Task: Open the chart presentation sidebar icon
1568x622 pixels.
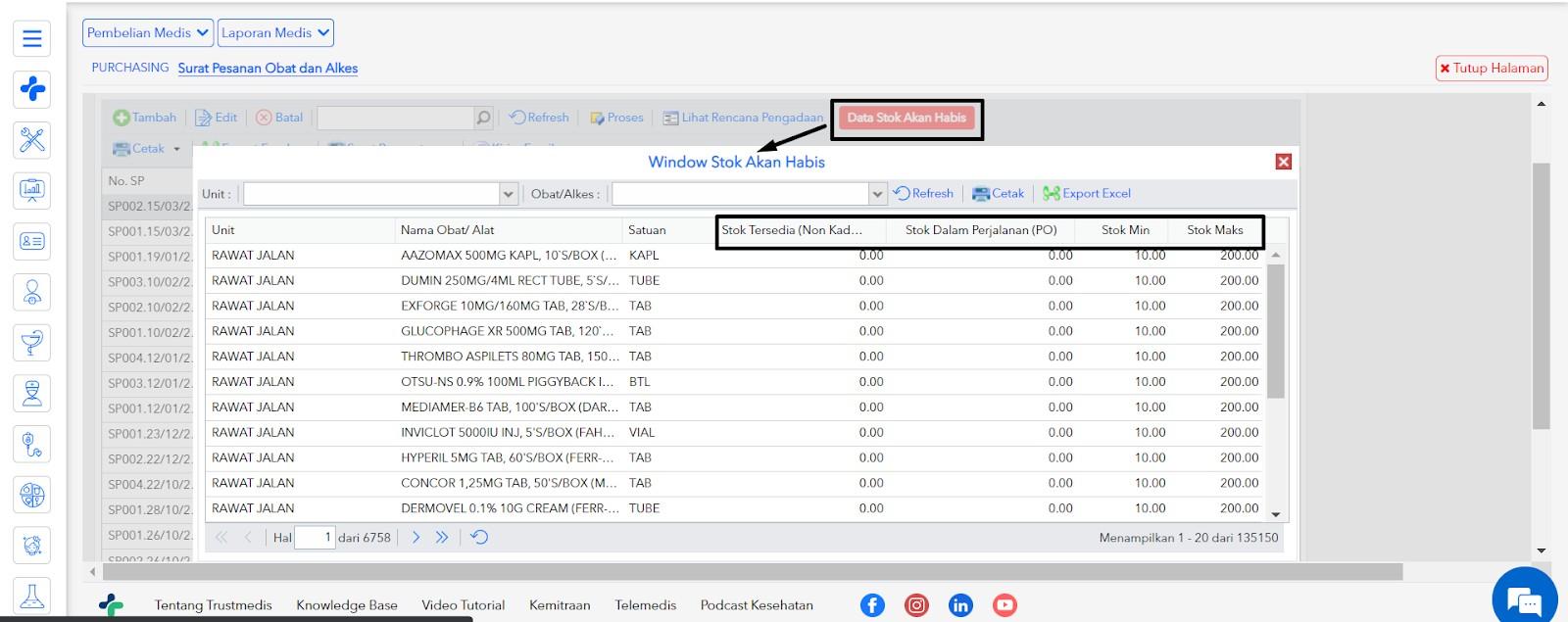Action: click(x=32, y=190)
